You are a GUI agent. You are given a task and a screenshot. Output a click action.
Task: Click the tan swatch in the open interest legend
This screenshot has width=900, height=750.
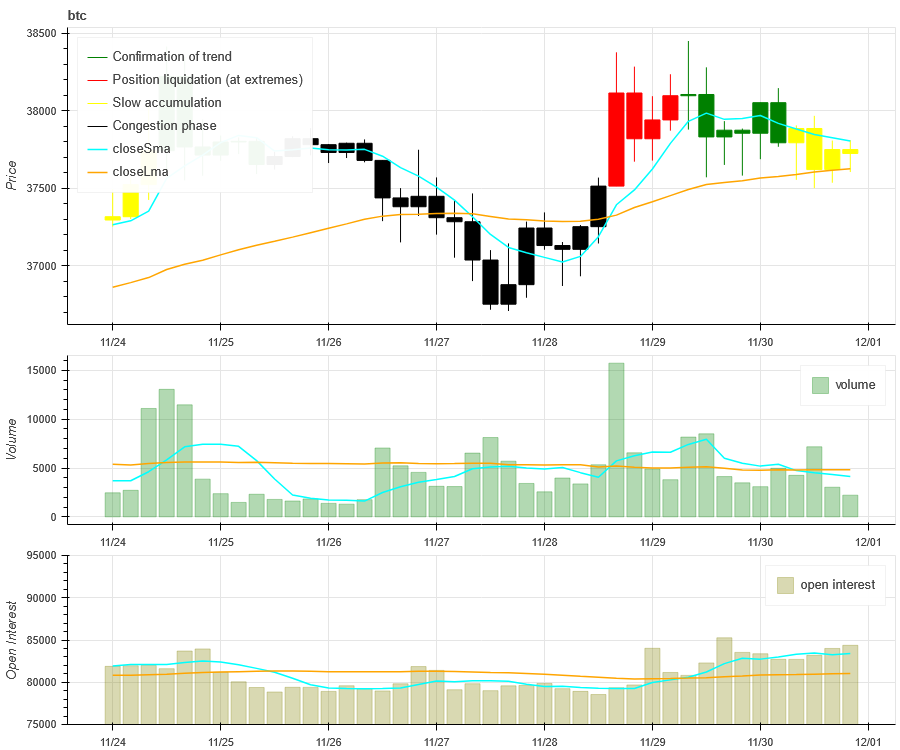point(785,585)
